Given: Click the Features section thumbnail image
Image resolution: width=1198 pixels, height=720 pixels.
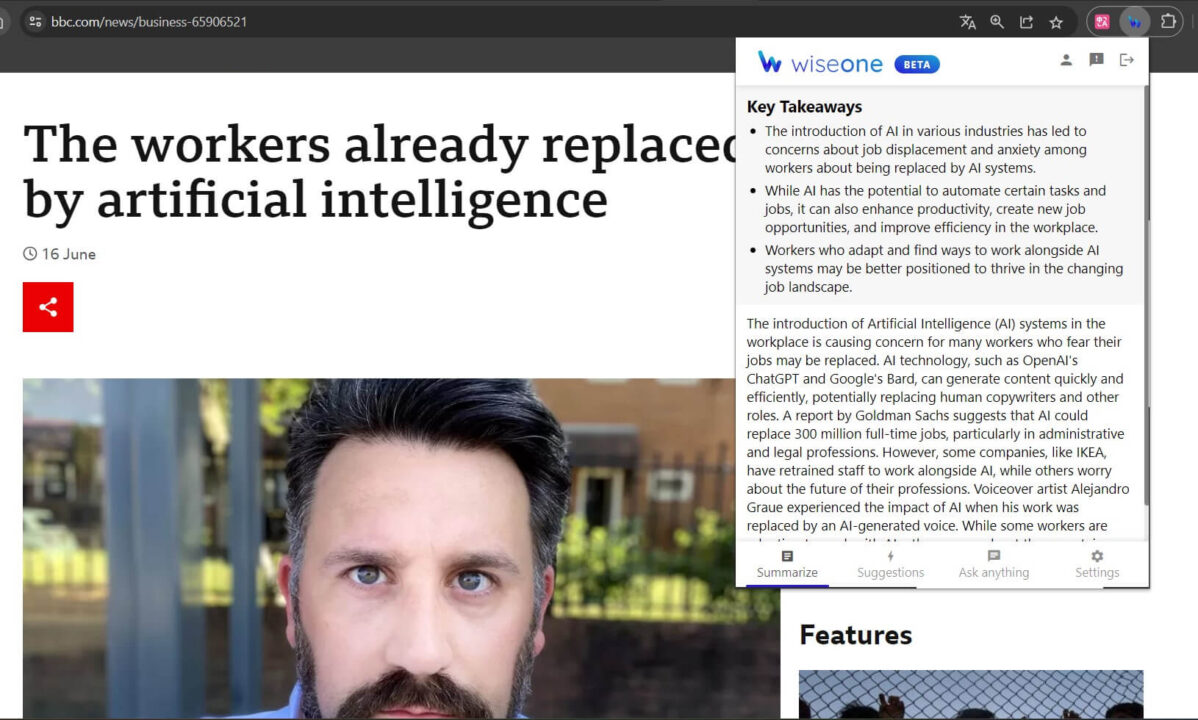Looking at the screenshot, I should coord(970,694).
